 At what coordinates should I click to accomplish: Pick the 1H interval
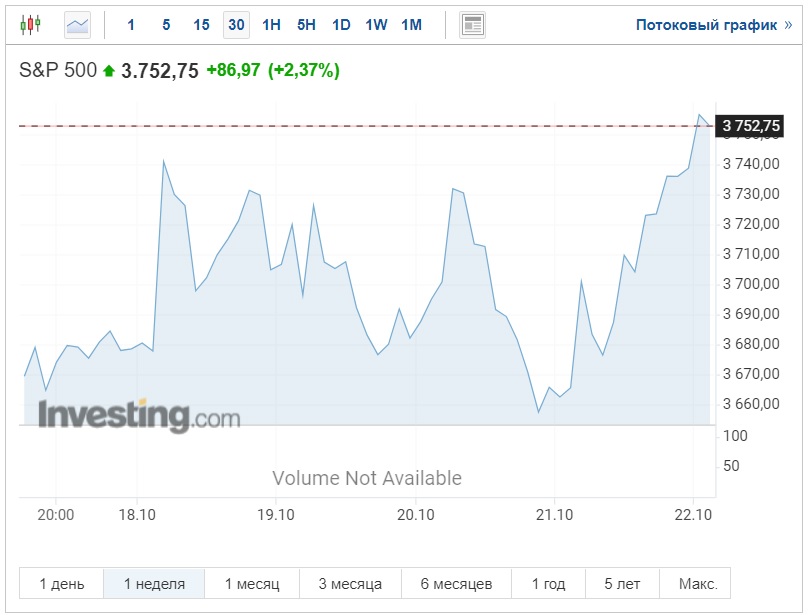point(271,25)
